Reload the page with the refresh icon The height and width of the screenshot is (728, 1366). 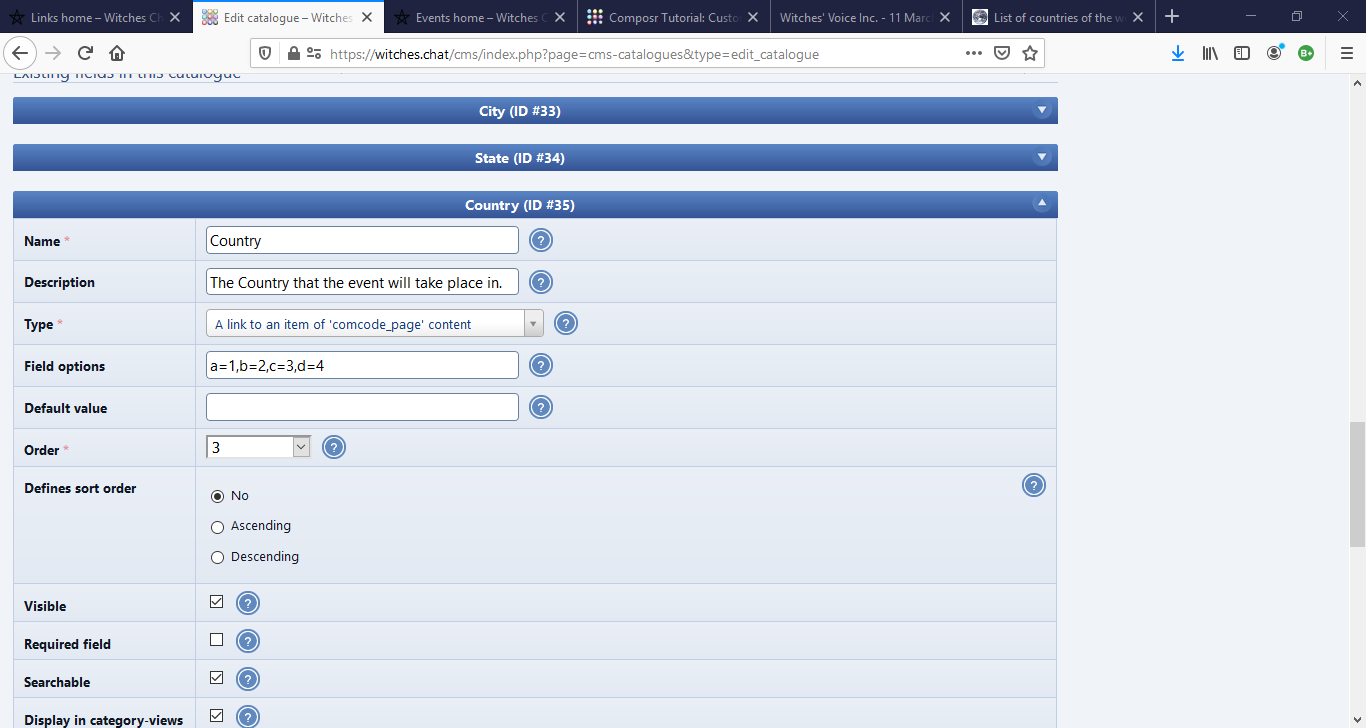pos(85,54)
